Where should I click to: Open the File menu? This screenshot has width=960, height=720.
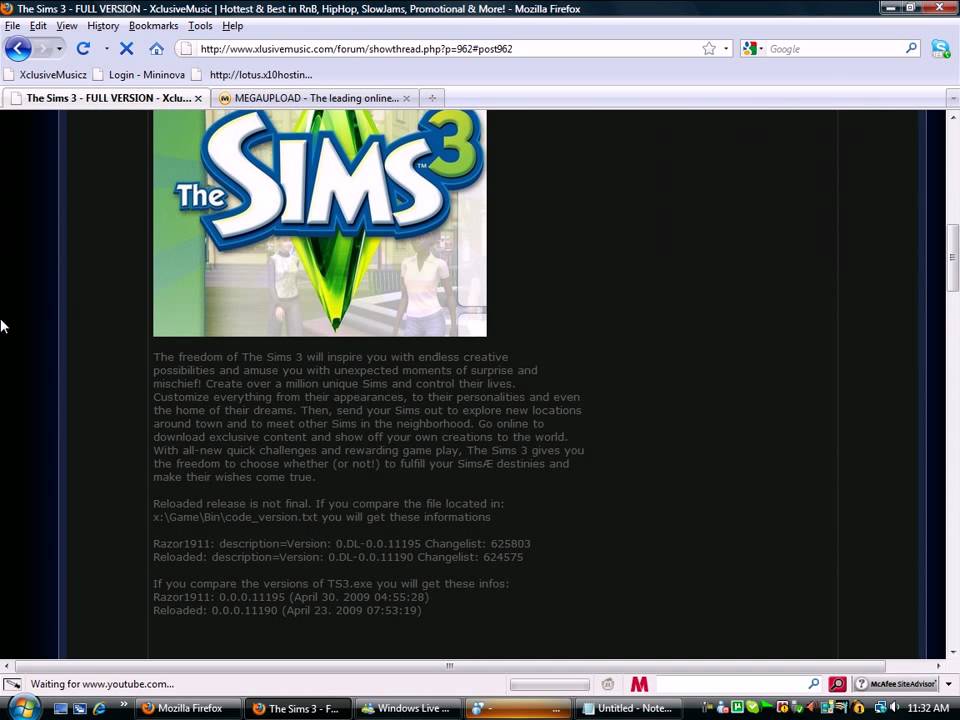point(12,26)
